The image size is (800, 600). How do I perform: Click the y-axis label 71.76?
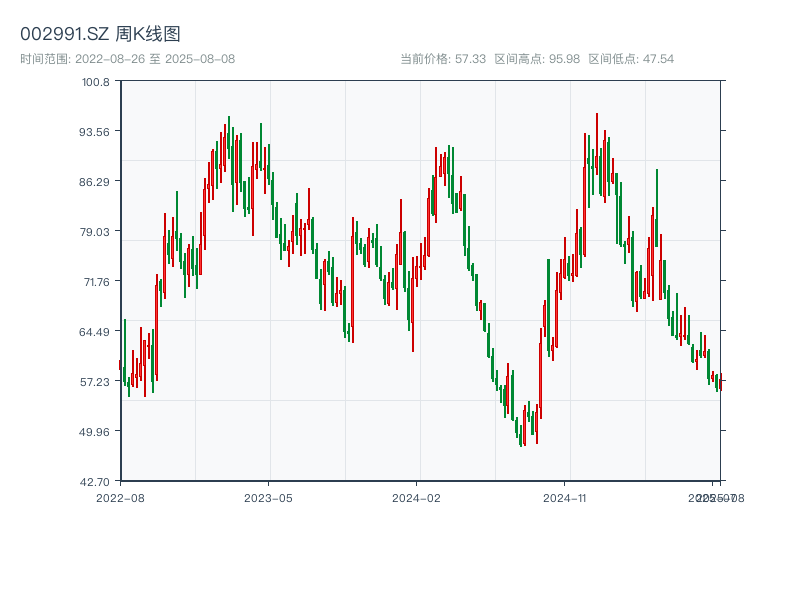pyautogui.click(x=96, y=282)
